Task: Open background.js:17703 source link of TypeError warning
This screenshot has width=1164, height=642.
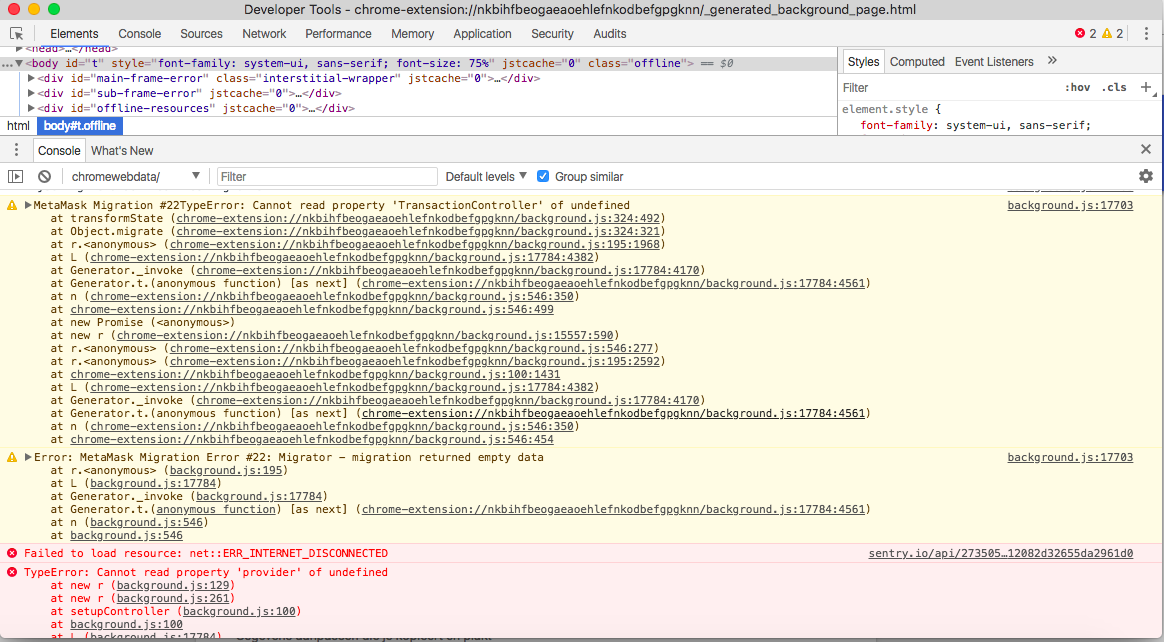Action: [1070, 206]
